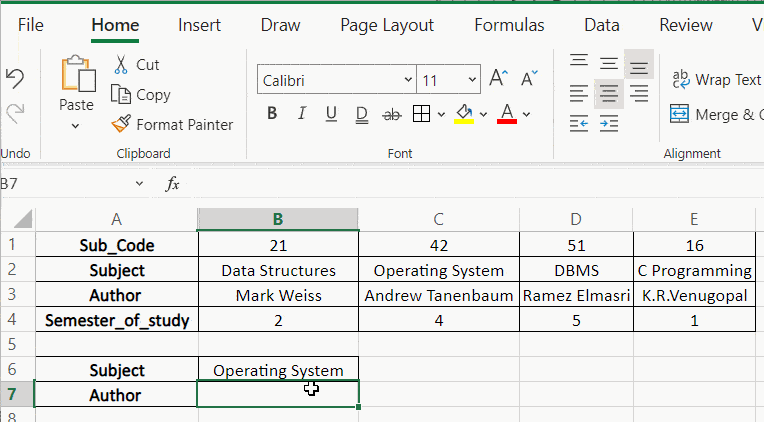Image resolution: width=764 pixels, height=422 pixels.
Task: Decrease font size
Action: 529,78
